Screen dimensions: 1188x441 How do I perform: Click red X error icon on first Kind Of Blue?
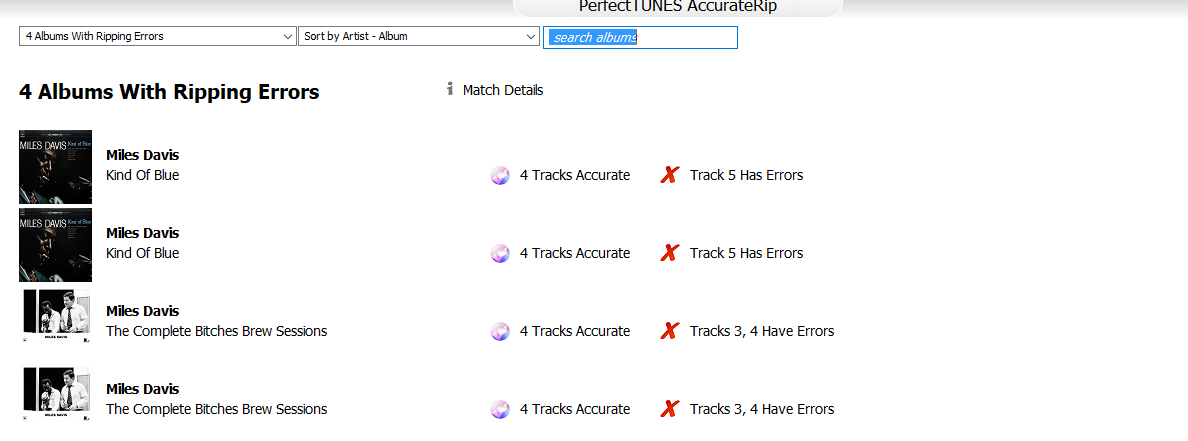[x=670, y=176]
